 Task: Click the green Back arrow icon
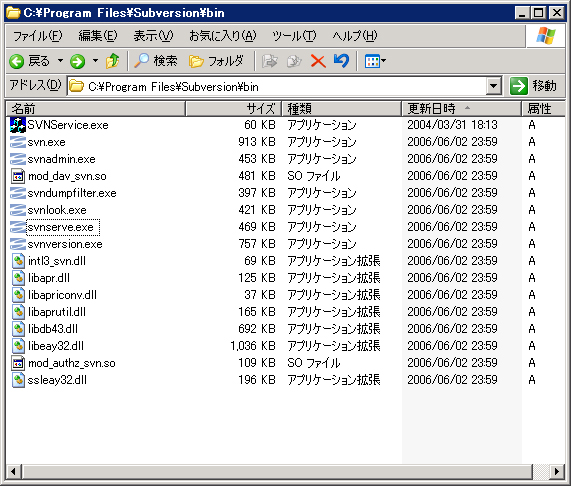tap(16, 62)
